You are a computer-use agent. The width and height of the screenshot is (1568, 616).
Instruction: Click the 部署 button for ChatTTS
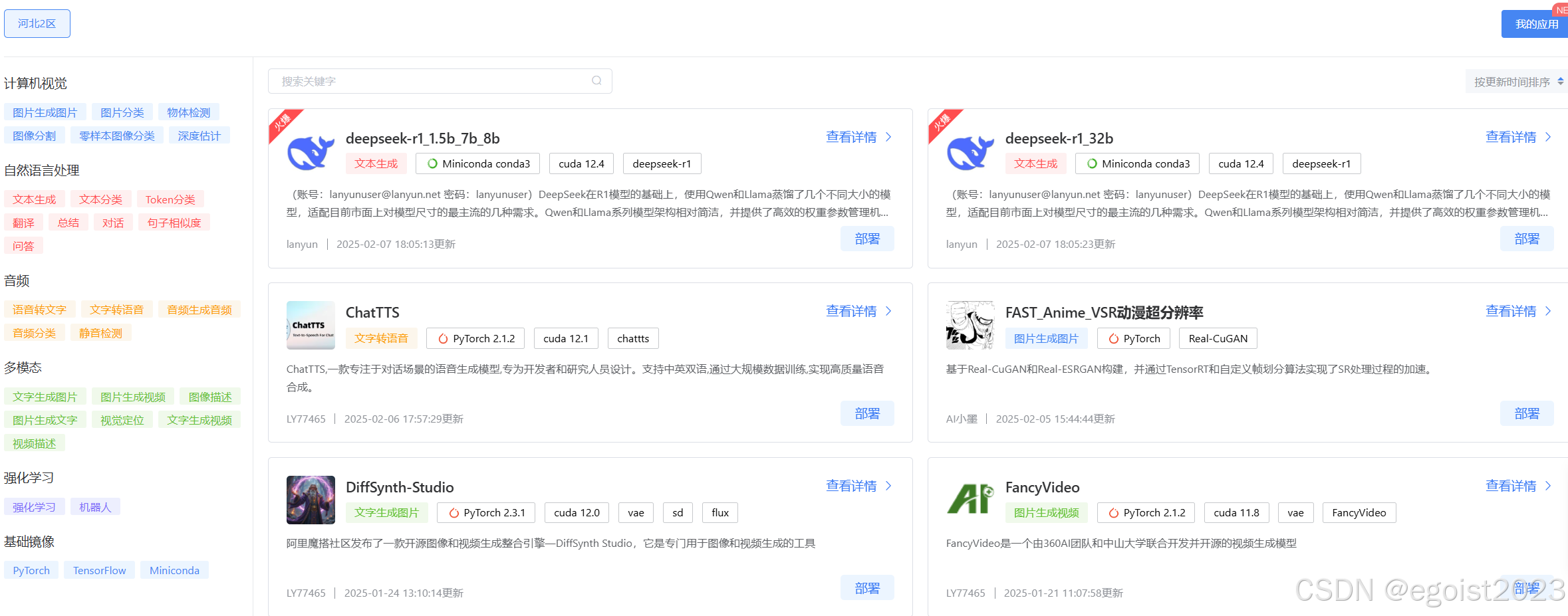[x=867, y=413]
